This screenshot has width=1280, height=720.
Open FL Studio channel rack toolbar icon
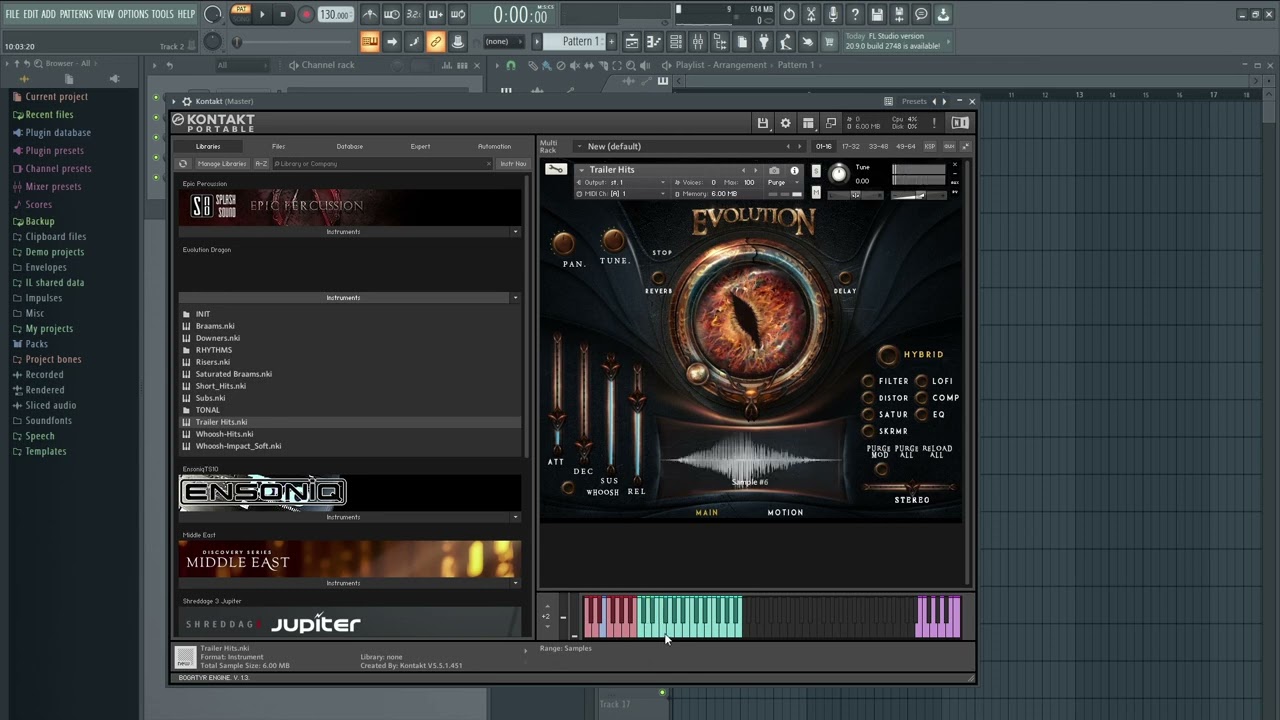676,41
